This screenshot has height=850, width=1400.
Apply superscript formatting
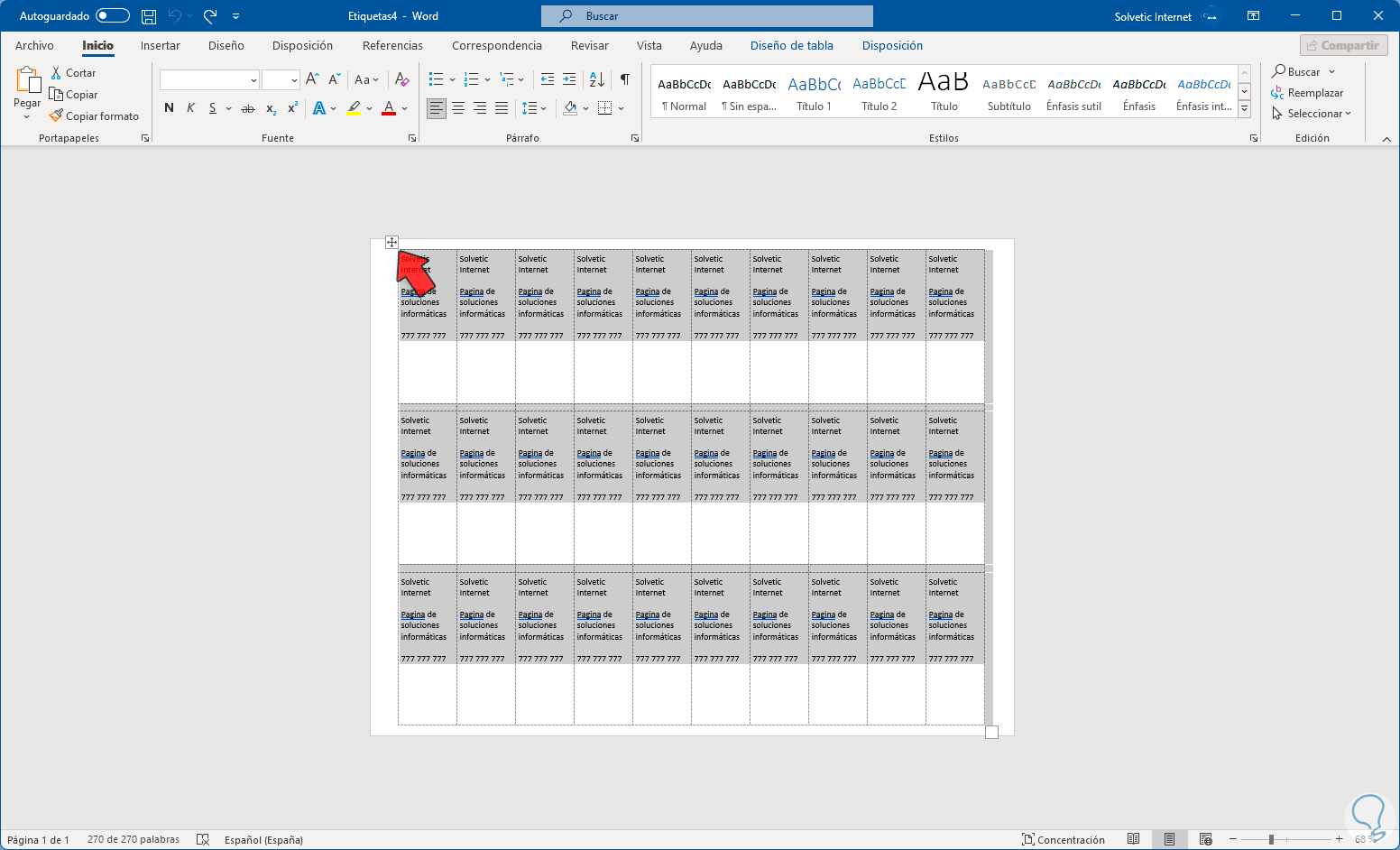(x=292, y=108)
